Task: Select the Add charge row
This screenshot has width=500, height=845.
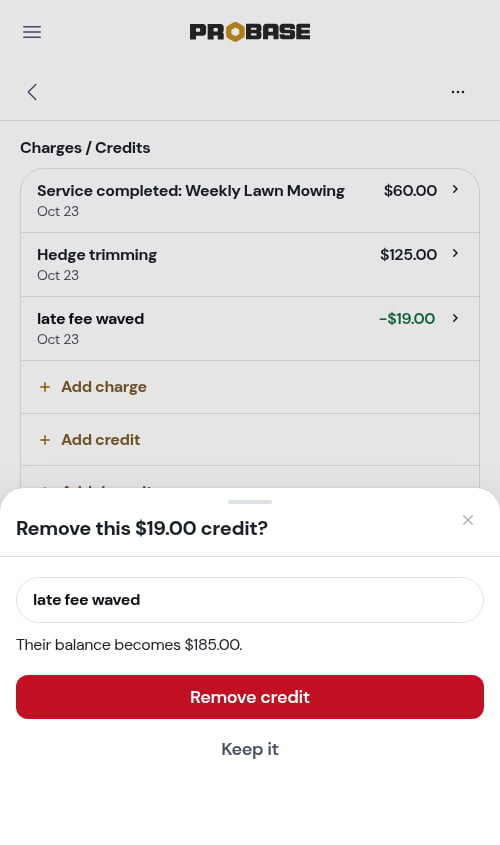Action: pyautogui.click(x=250, y=387)
